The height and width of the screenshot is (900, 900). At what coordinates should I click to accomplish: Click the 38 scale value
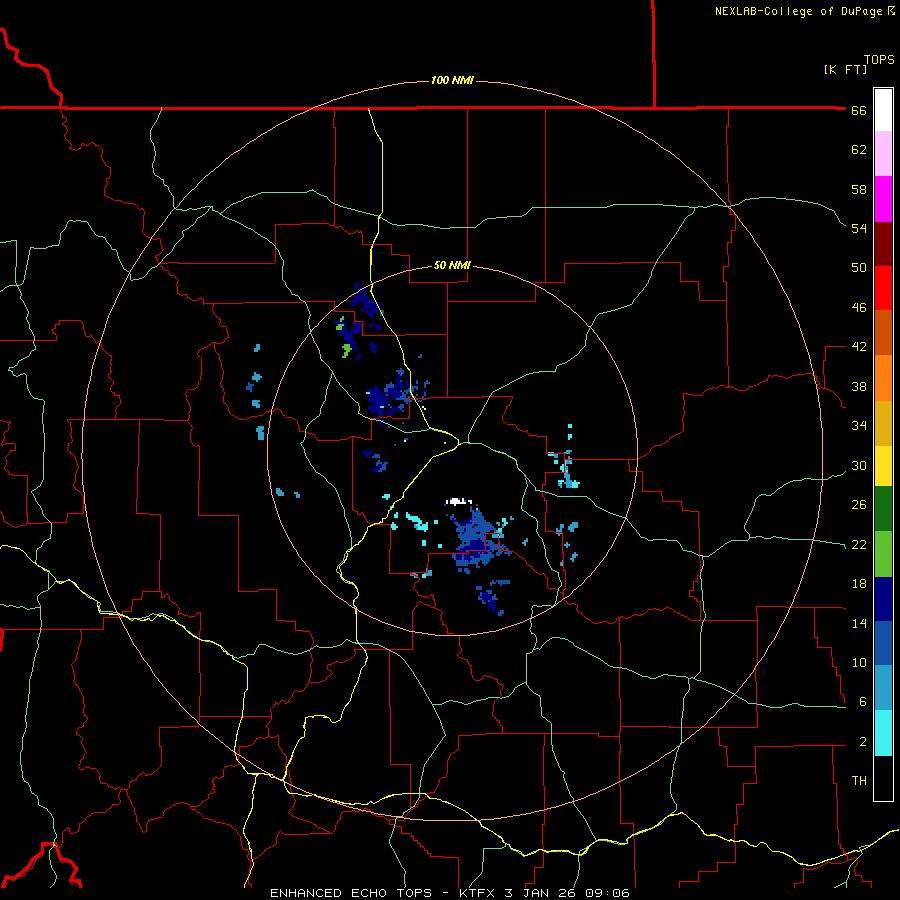click(859, 386)
